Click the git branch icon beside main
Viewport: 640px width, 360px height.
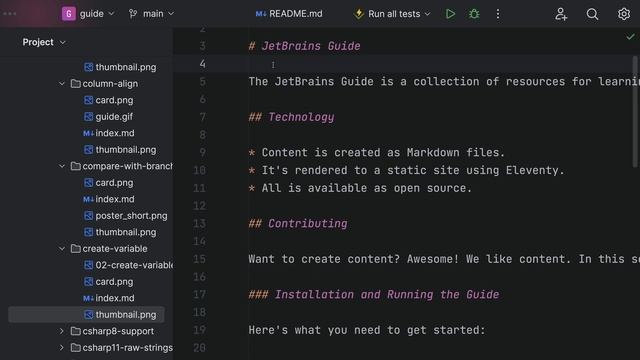pos(133,14)
